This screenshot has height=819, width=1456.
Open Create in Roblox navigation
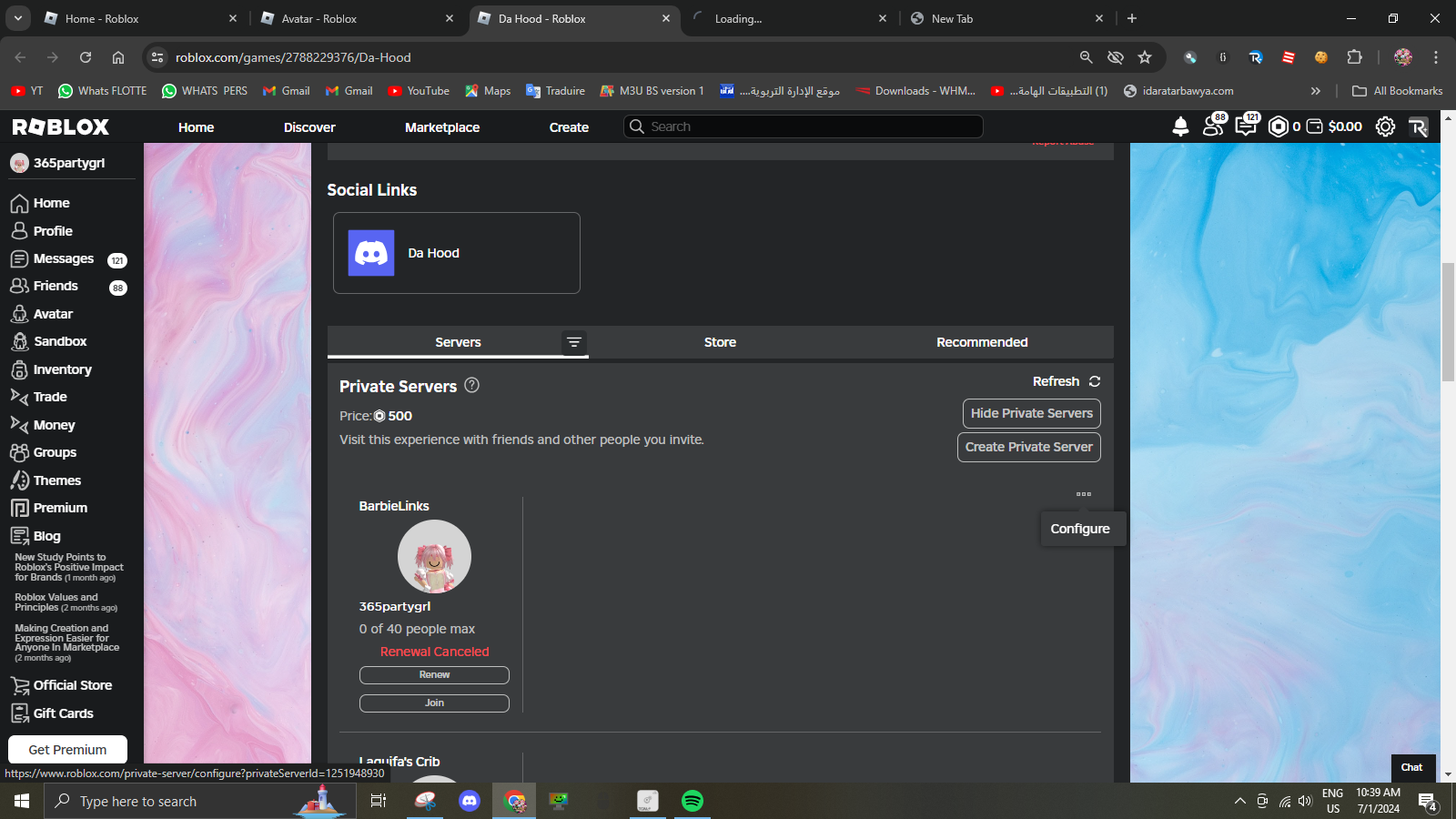point(569,127)
